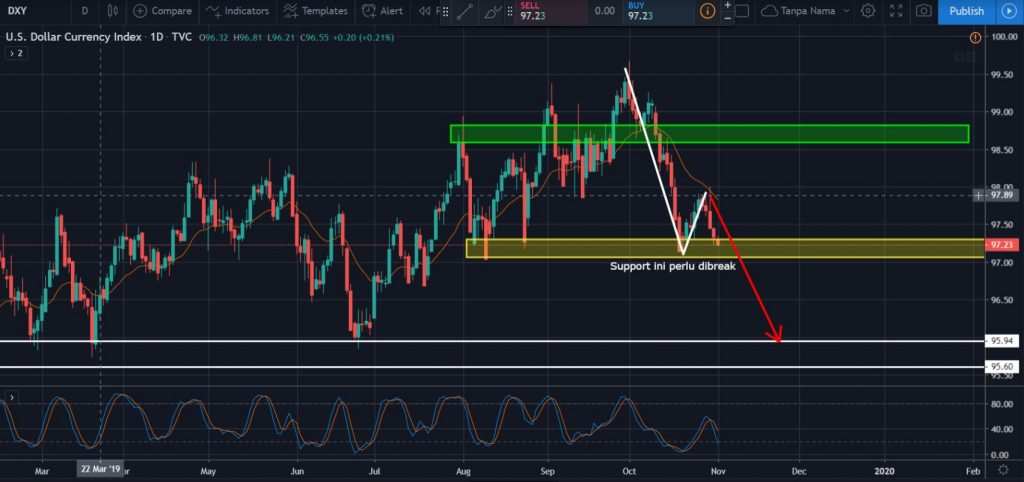The height and width of the screenshot is (482, 1024).
Task: Click the orange order info icon
Action: [x=707, y=11]
